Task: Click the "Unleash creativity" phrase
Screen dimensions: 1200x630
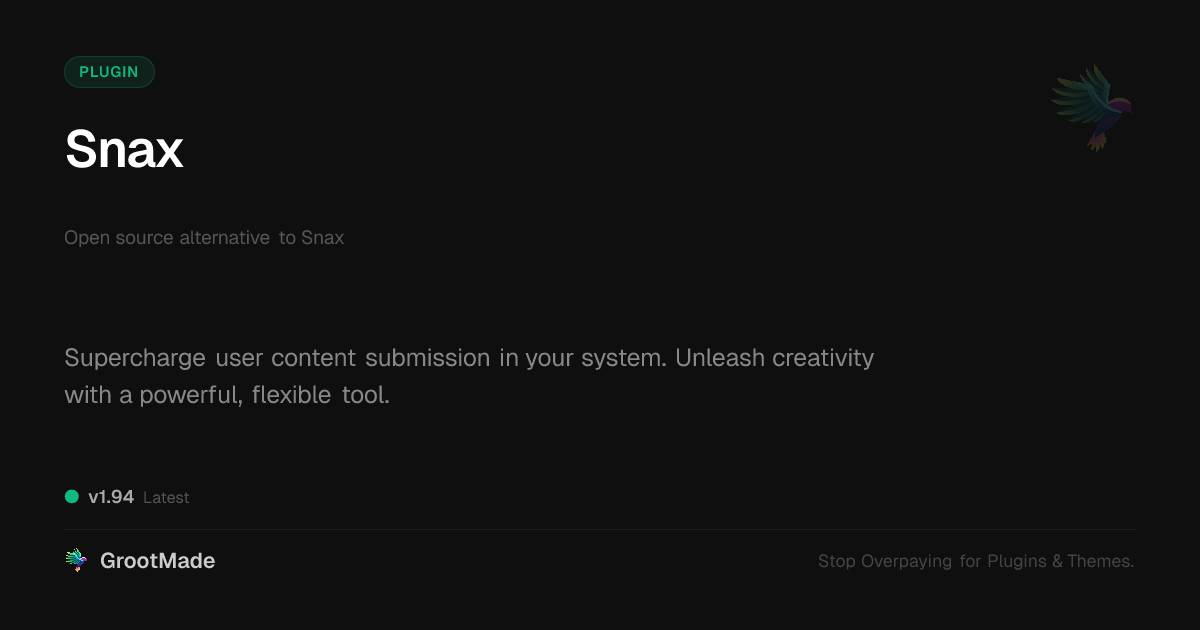Action: click(x=774, y=358)
